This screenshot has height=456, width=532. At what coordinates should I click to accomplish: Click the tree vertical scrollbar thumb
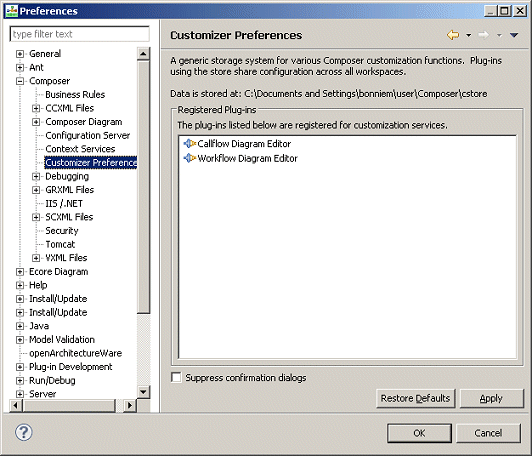click(143, 187)
